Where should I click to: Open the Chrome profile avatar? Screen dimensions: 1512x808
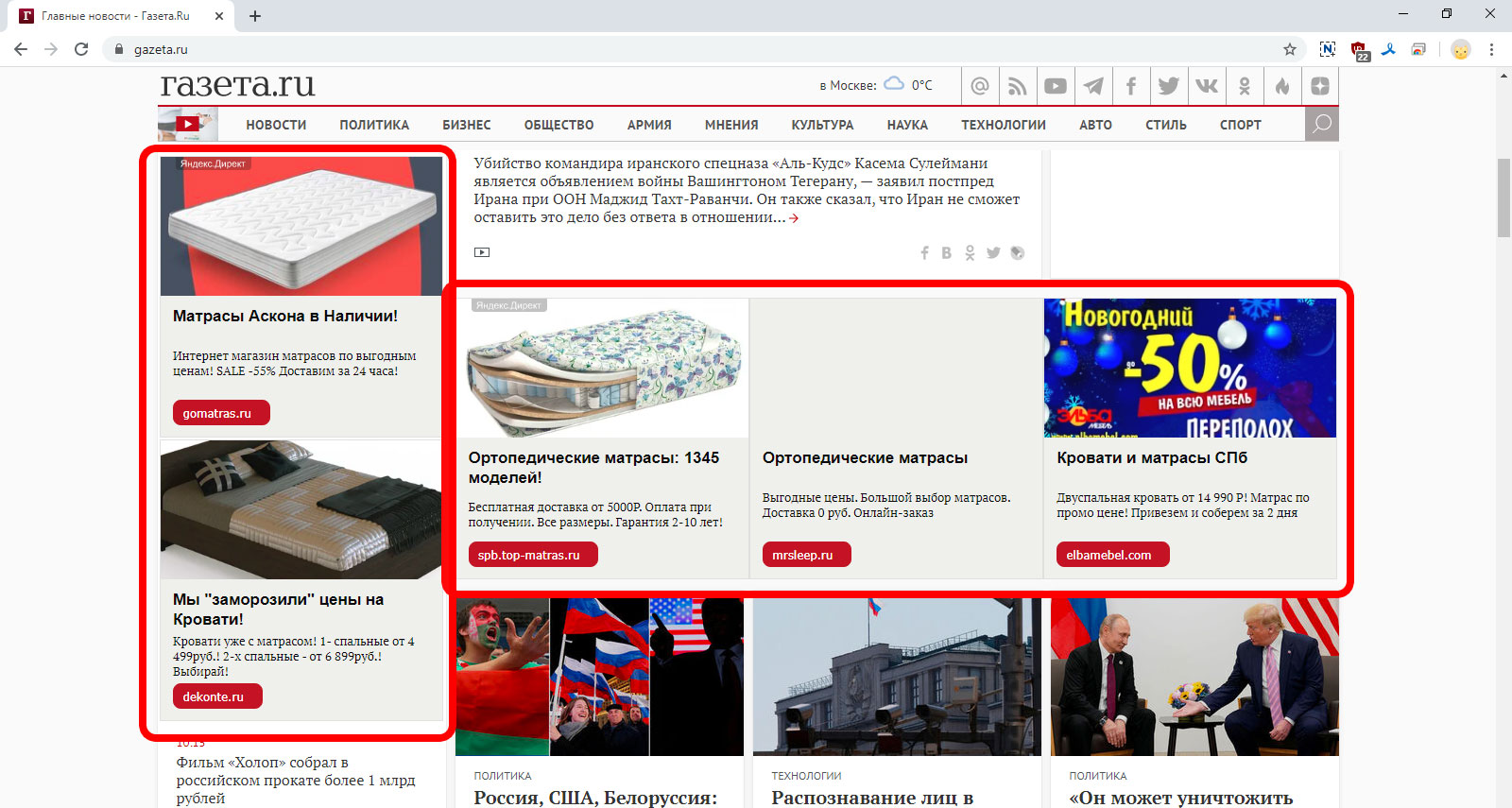pyautogui.click(x=1461, y=49)
